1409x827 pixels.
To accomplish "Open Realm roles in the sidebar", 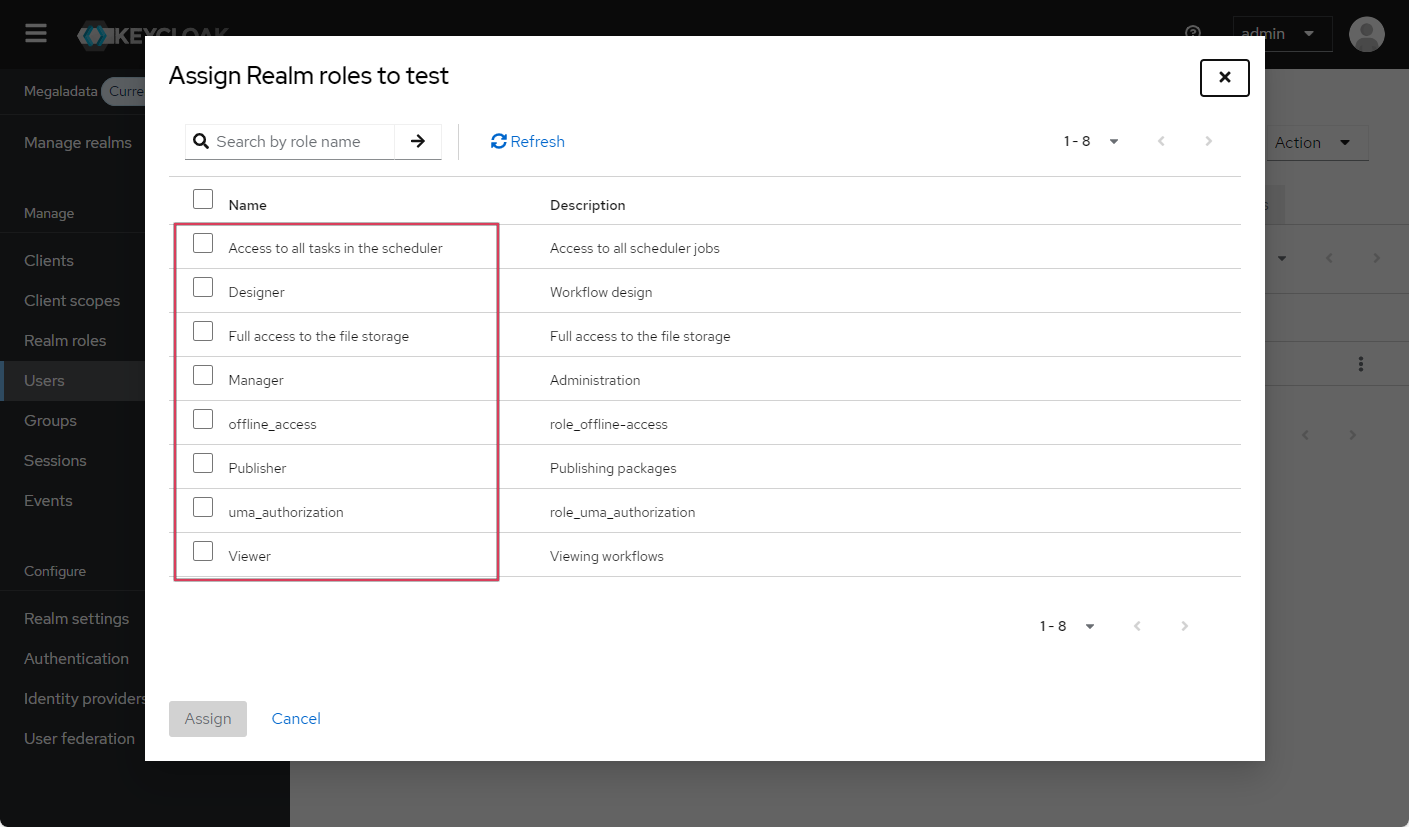I will pyautogui.click(x=65, y=340).
